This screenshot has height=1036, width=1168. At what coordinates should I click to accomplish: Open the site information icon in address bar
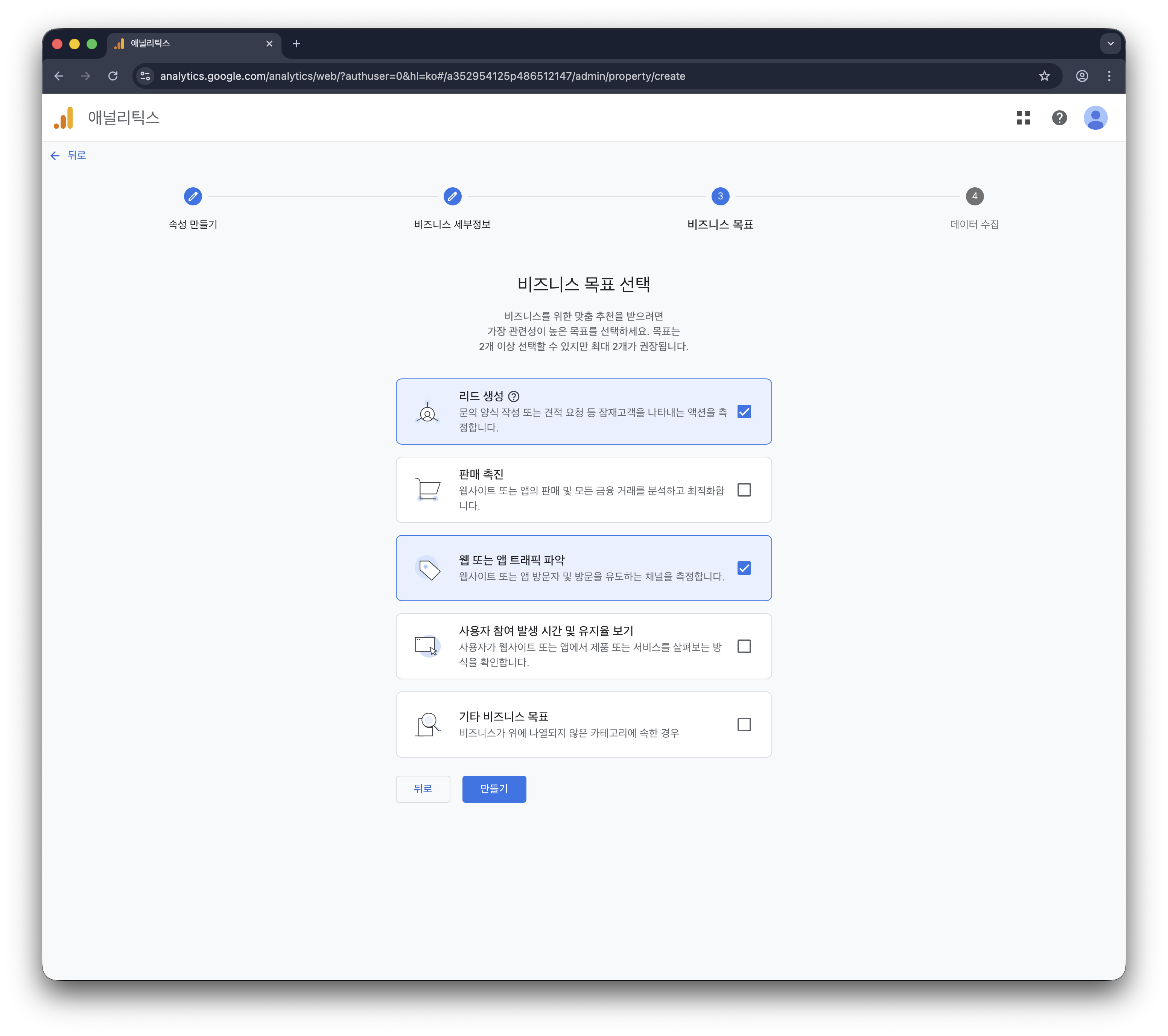click(145, 76)
